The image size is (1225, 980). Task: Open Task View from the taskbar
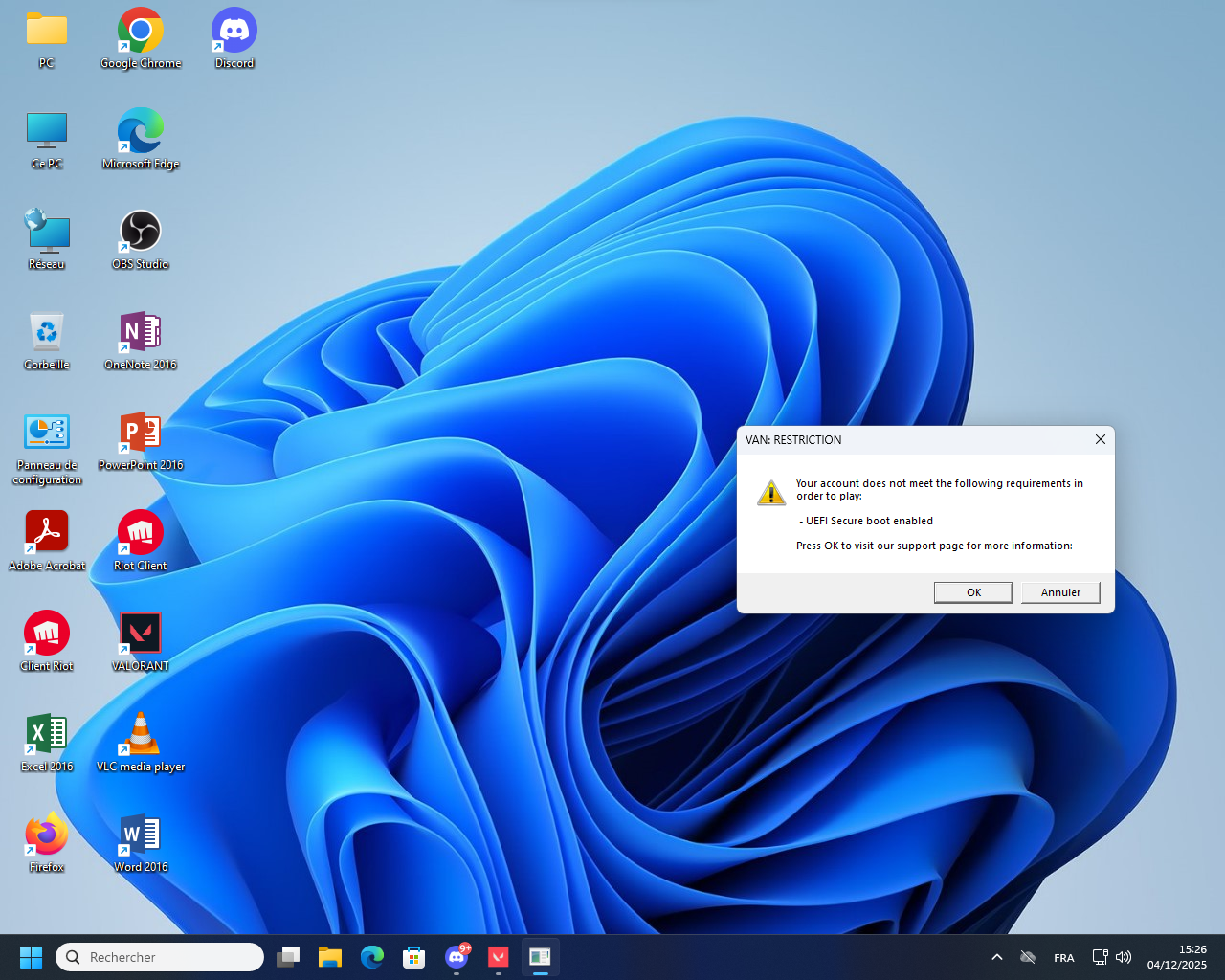tap(288, 957)
